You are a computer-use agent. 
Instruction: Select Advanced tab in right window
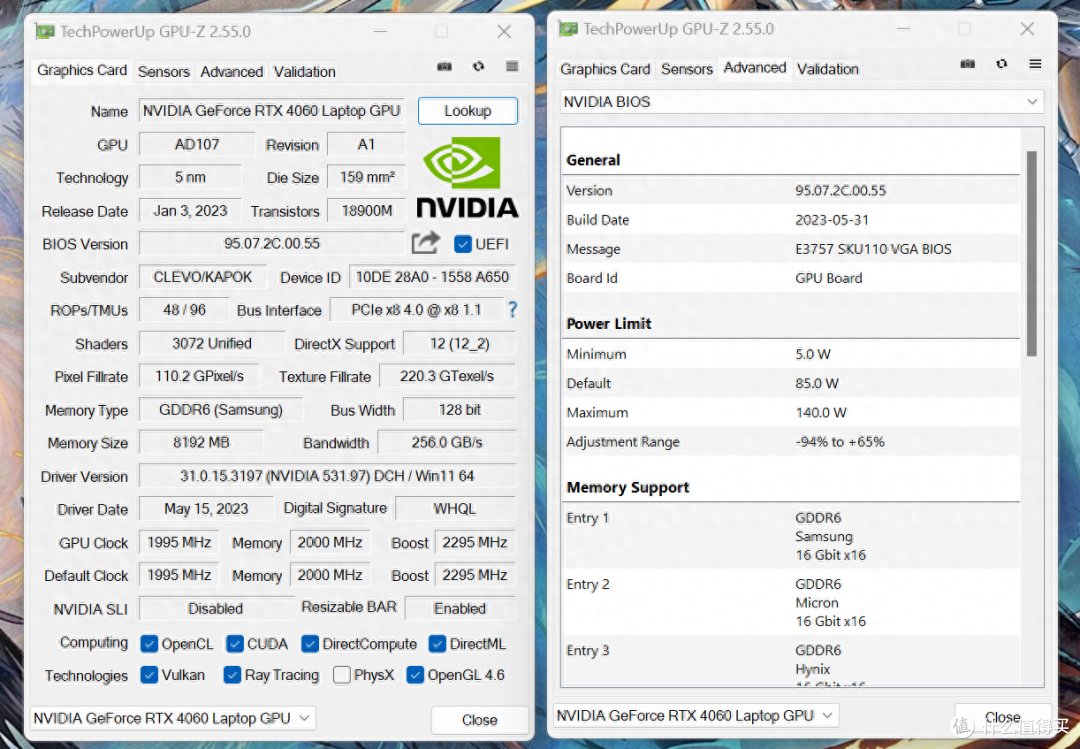pos(755,68)
